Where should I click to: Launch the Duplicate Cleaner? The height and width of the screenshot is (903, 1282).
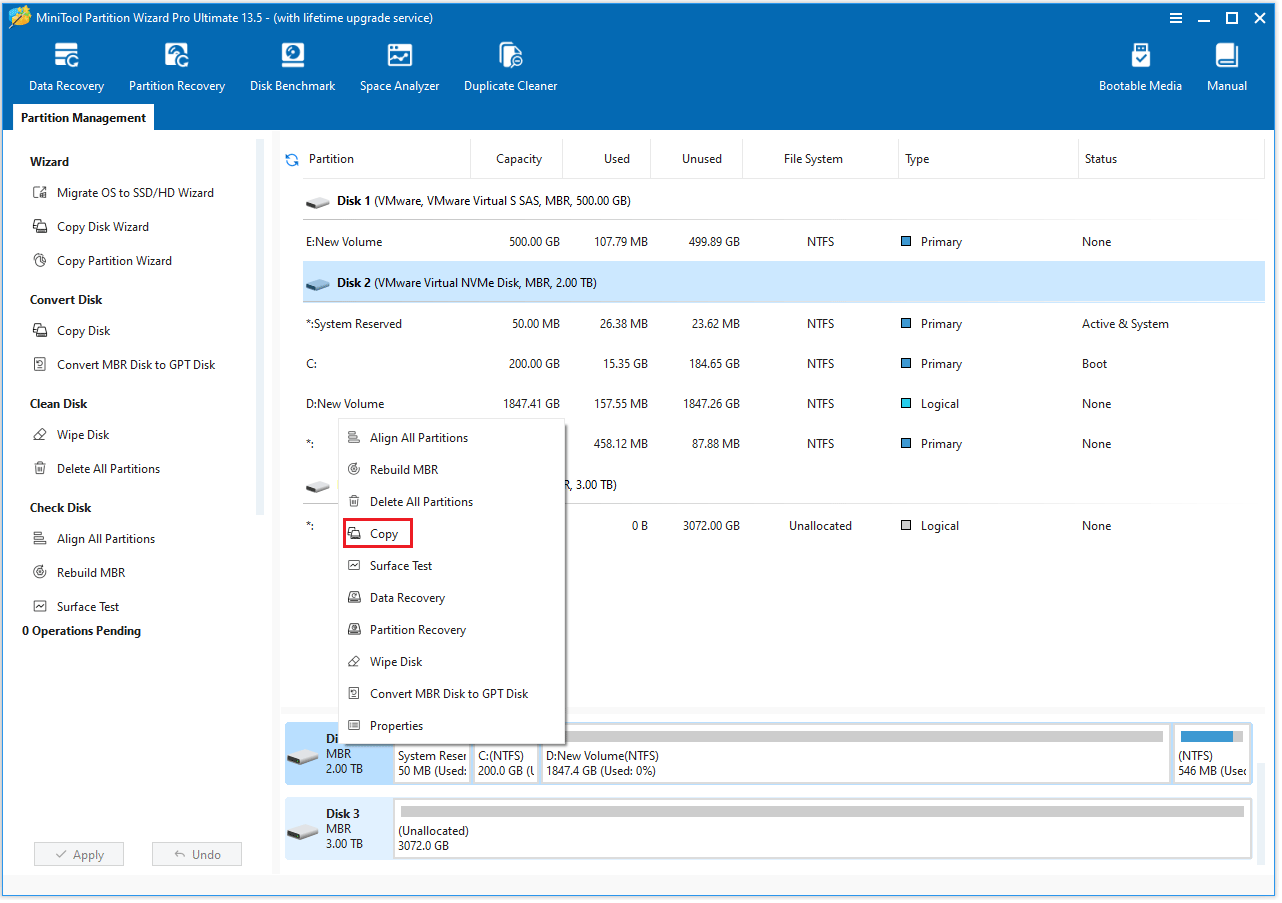(510, 65)
